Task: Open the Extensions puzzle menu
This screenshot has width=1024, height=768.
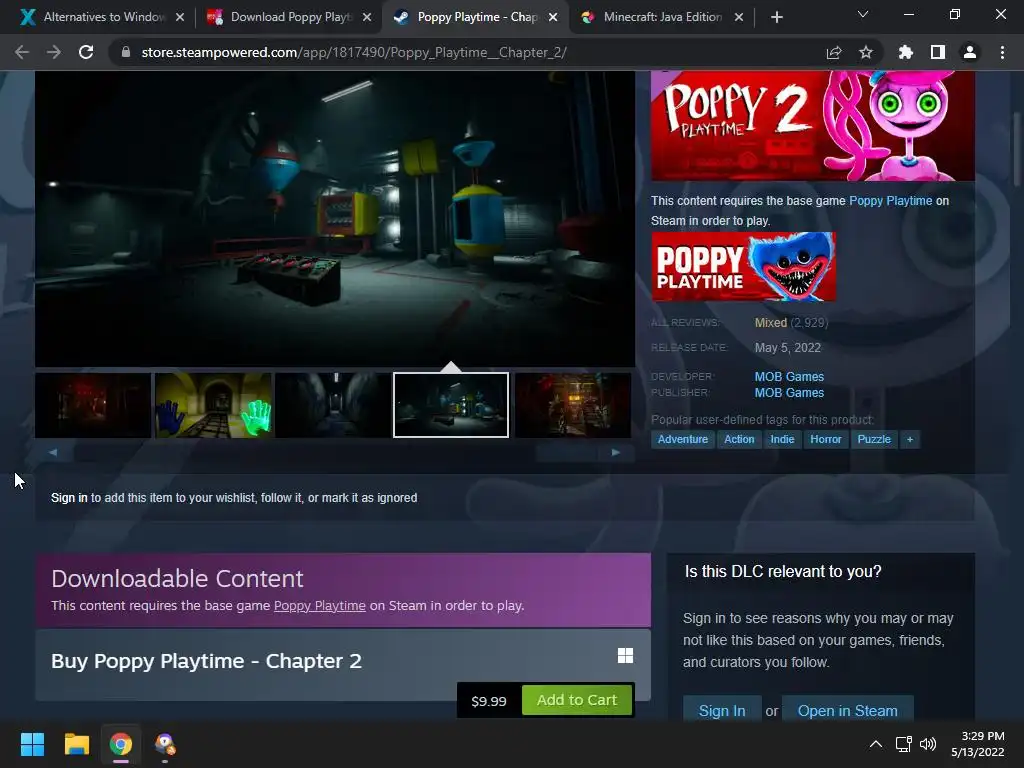Action: 906,52
